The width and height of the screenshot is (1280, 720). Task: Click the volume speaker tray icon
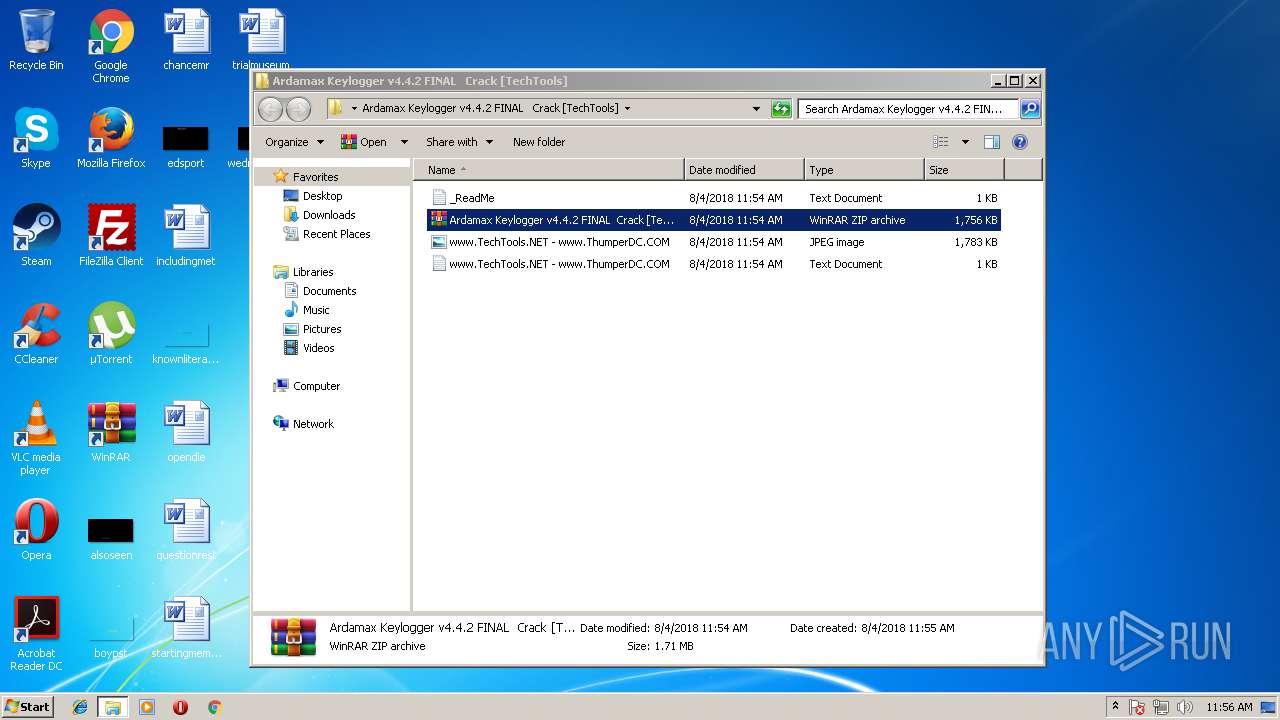[x=1185, y=707]
